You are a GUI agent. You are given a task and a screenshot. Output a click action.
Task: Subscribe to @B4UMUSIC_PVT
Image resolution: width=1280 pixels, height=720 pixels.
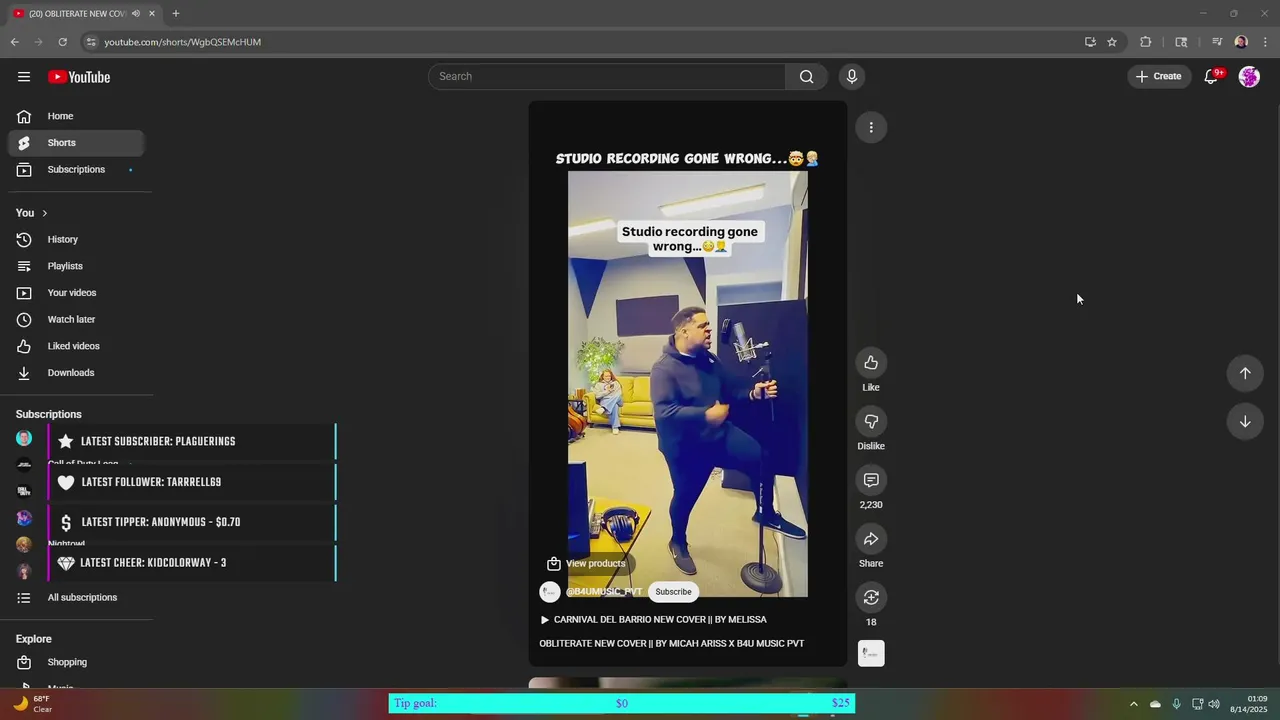pyautogui.click(x=673, y=592)
